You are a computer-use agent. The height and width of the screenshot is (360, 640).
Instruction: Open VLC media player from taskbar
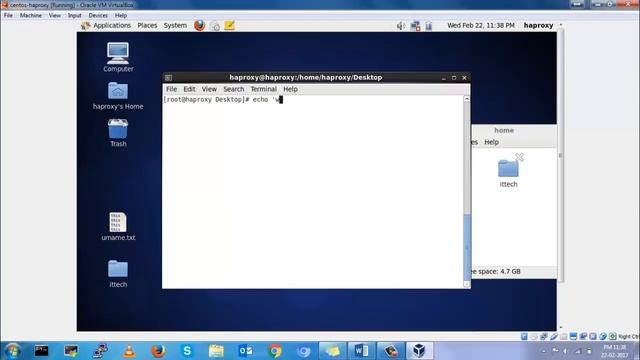[129, 351]
